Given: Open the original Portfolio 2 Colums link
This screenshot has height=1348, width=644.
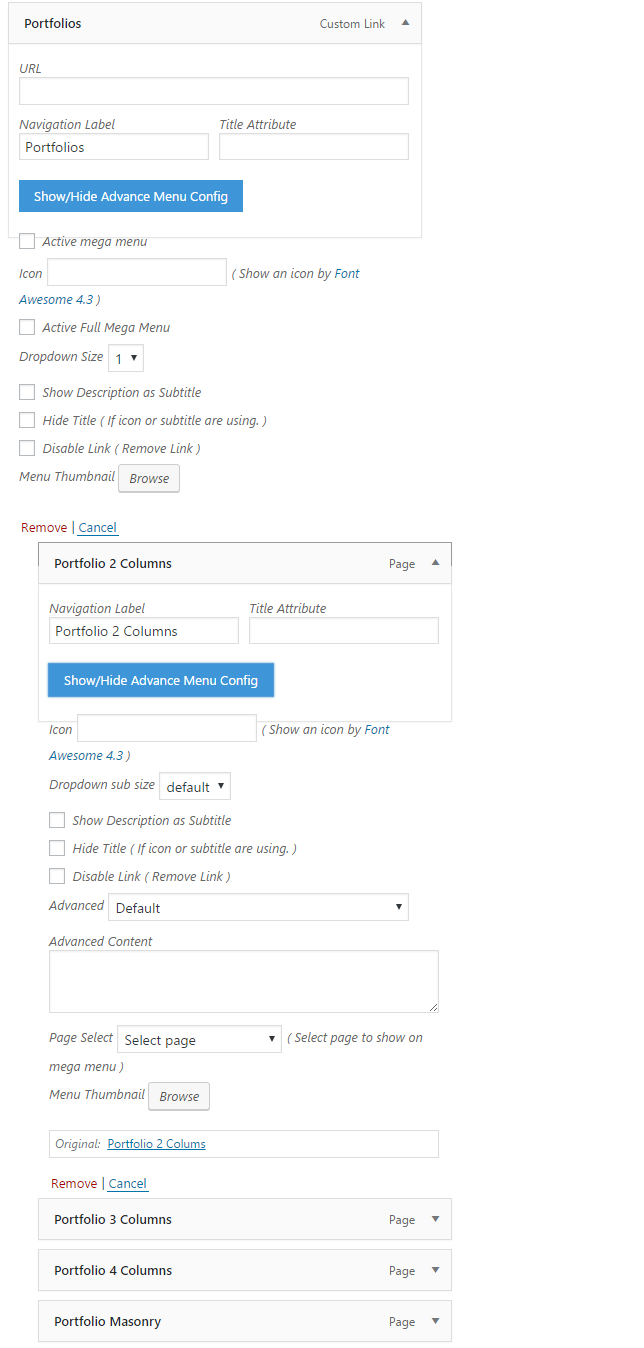Looking at the screenshot, I should click(x=156, y=1144).
